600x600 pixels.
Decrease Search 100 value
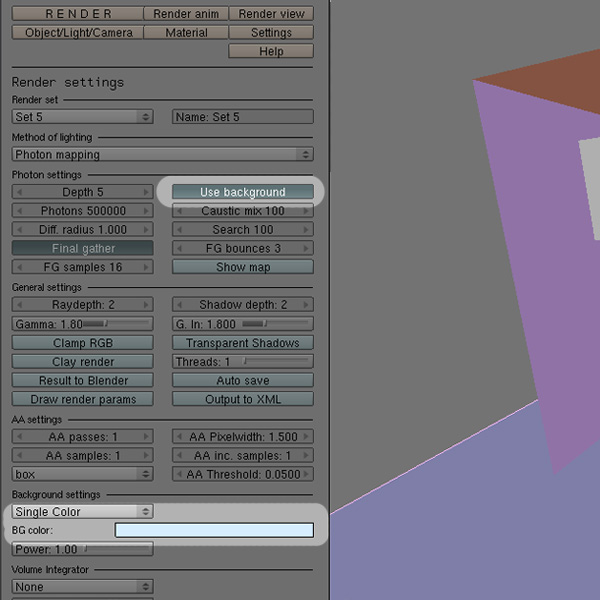click(x=179, y=229)
